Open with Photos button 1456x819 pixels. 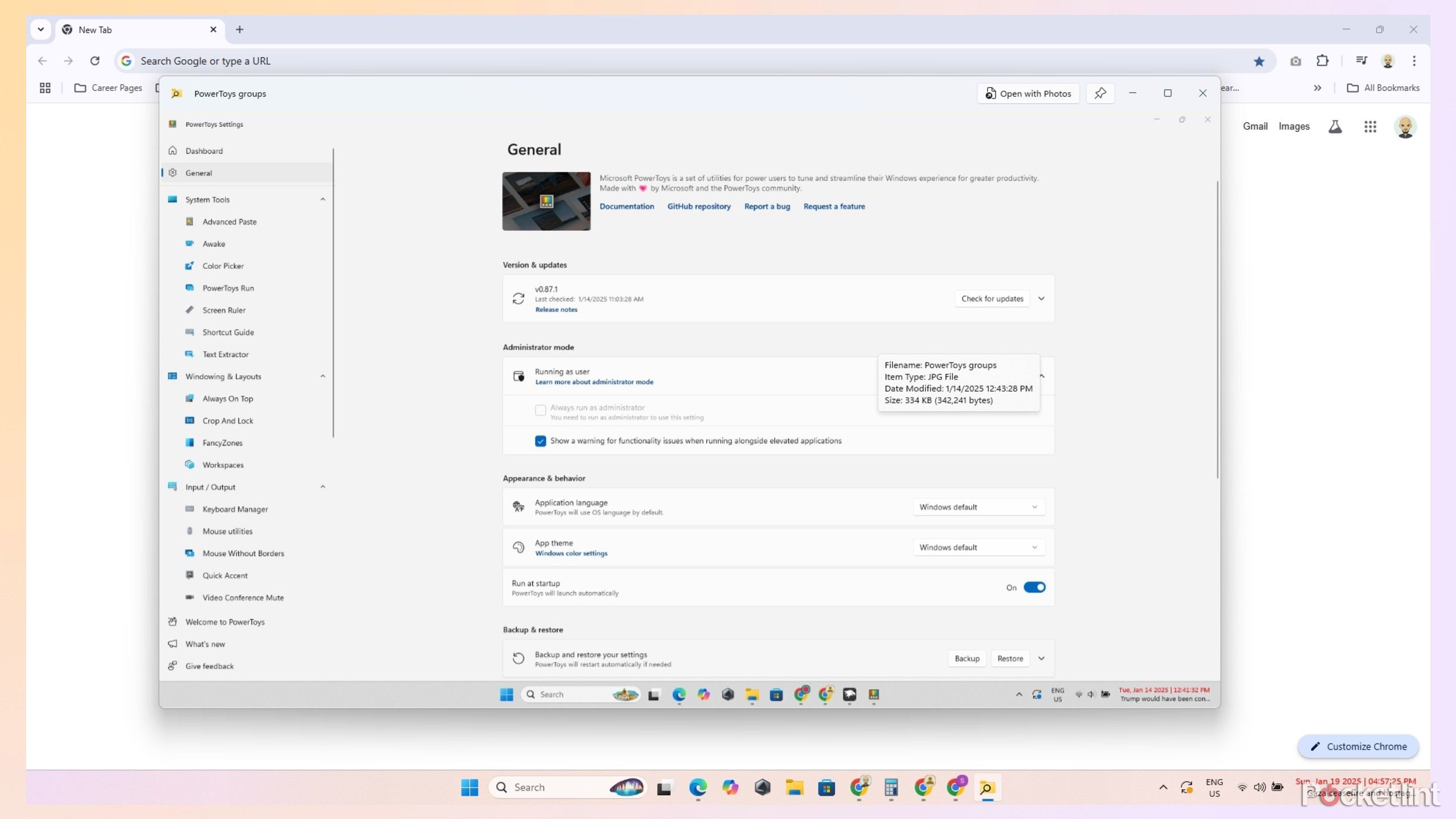click(1028, 94)
